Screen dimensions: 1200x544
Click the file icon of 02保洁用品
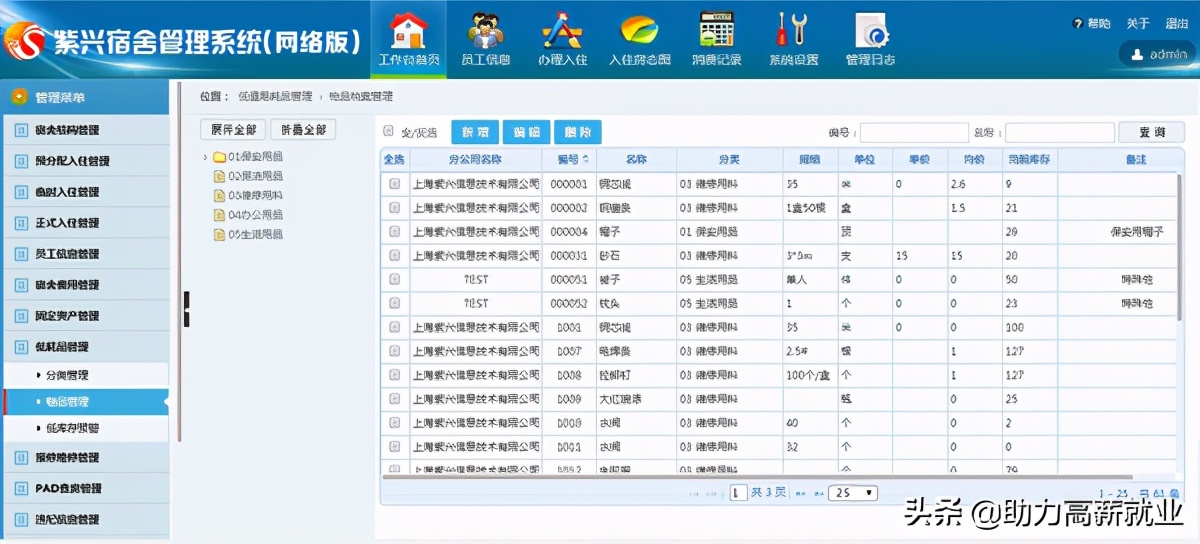point(219,176)
